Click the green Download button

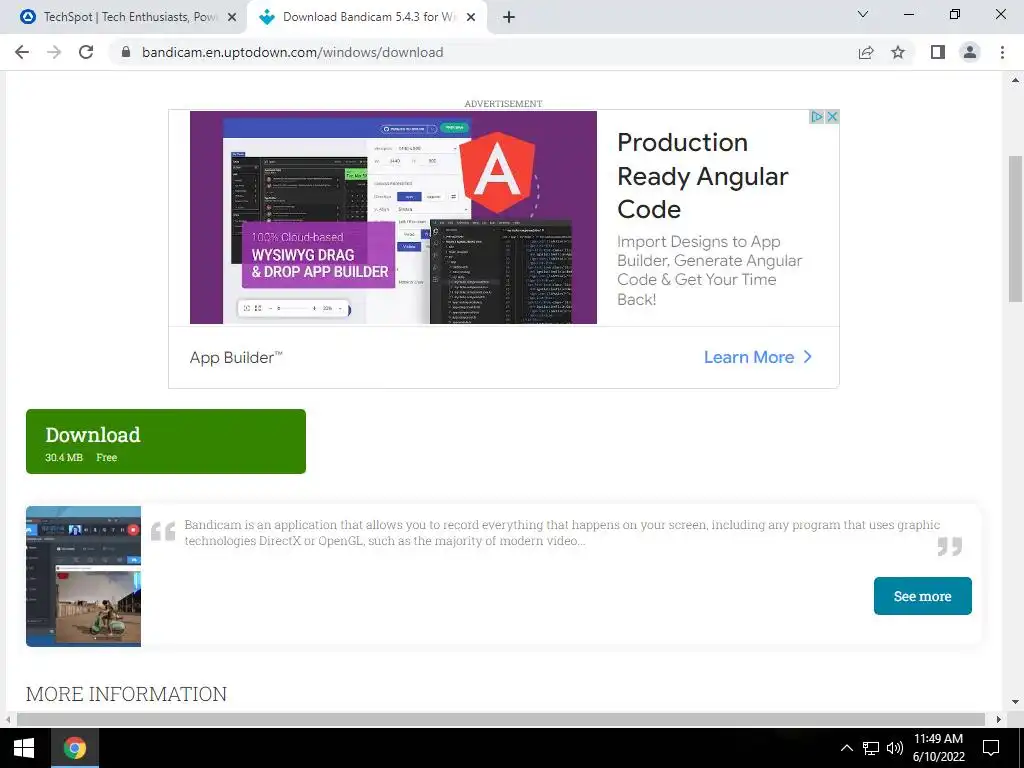click(166, 441)
